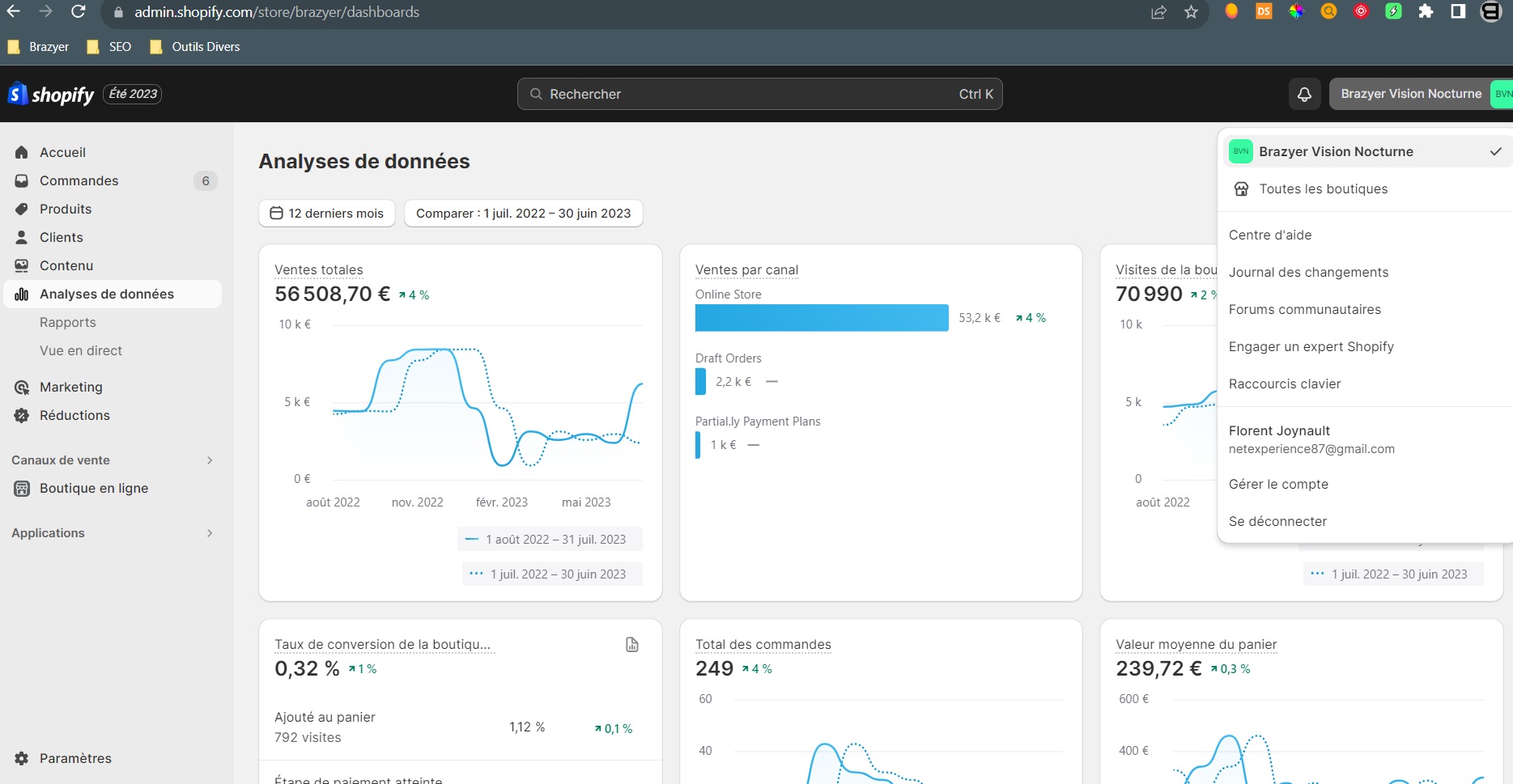Expand the Applications section chevron

click(x=210, y=533)
